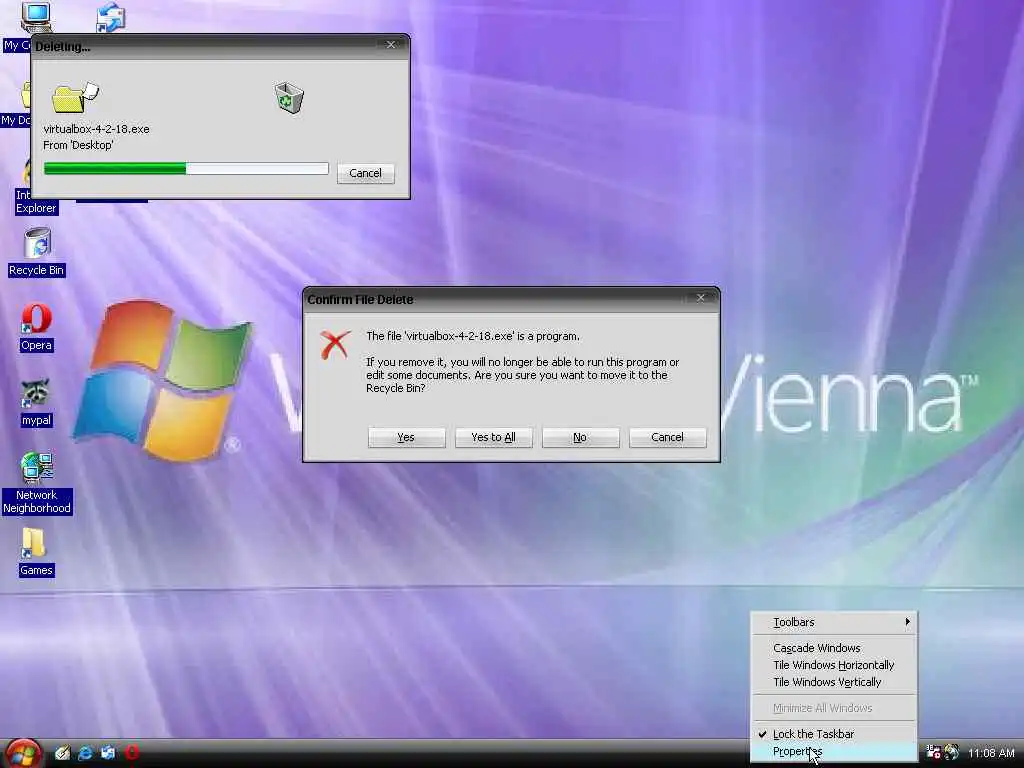Click the recycle bin icon in Deleting dialog

click(289, 97)
